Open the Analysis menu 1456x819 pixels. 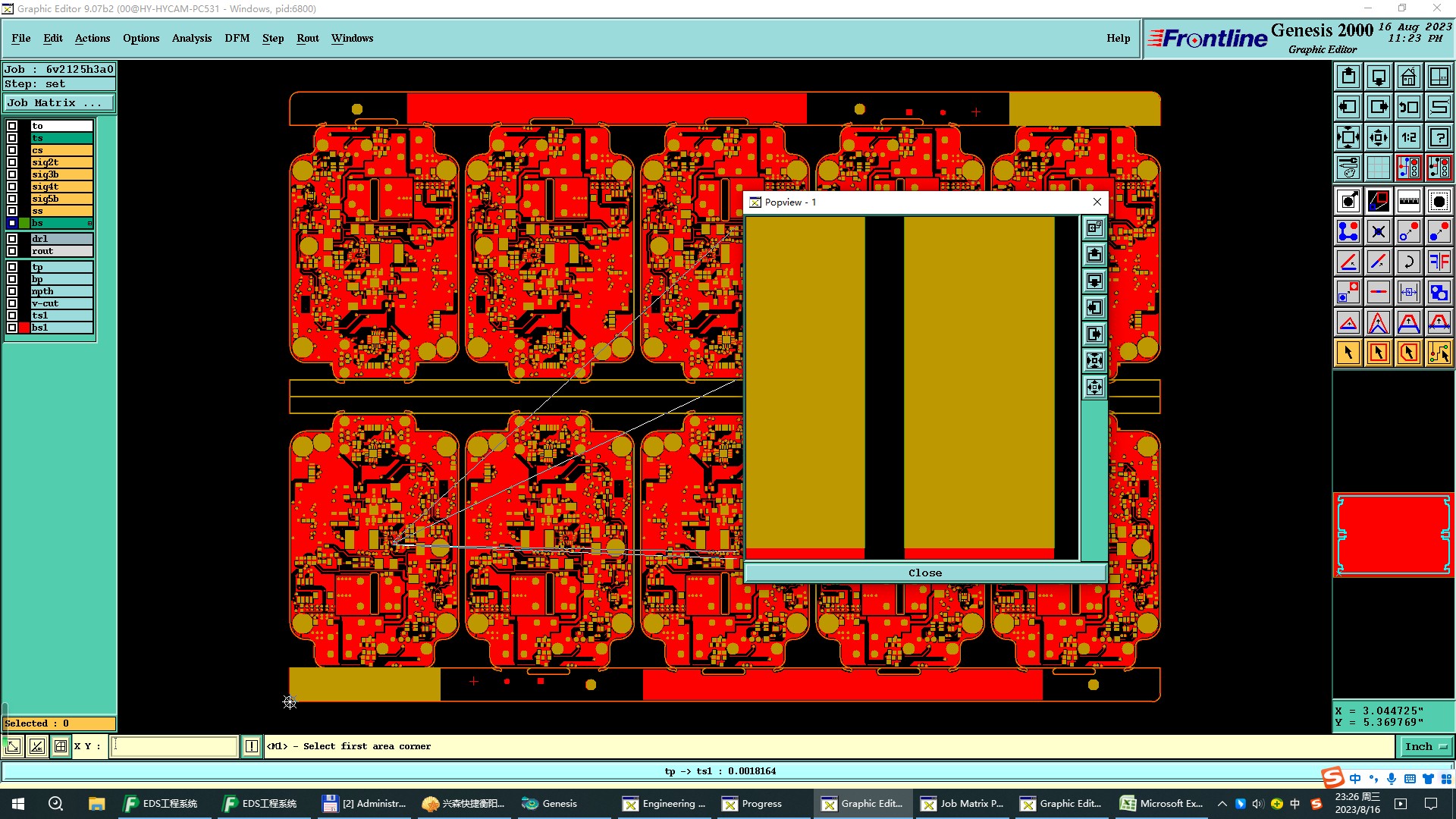click(x=191, y=38)
